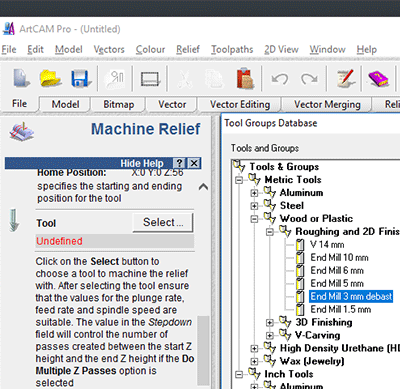400x389 pixels.
Task: Open the Relief menu
Action: (x=188, y=49)
